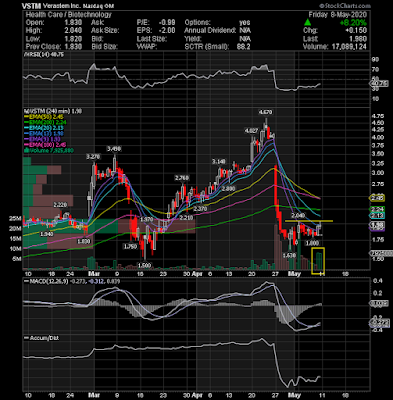The width and height of the screenshot is (393, 400).
Task: Click the SCTR (Small) value 88.2
Action: tap(243, 46)
